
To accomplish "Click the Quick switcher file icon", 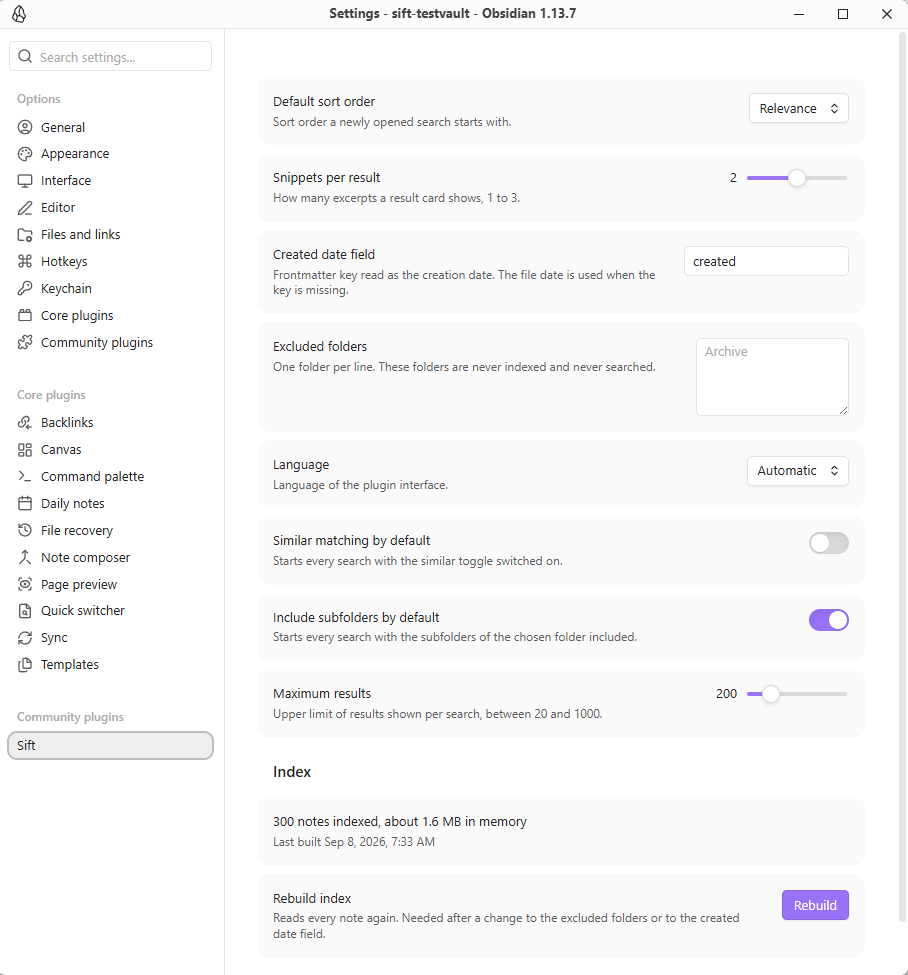I will (x=25, y=611).
